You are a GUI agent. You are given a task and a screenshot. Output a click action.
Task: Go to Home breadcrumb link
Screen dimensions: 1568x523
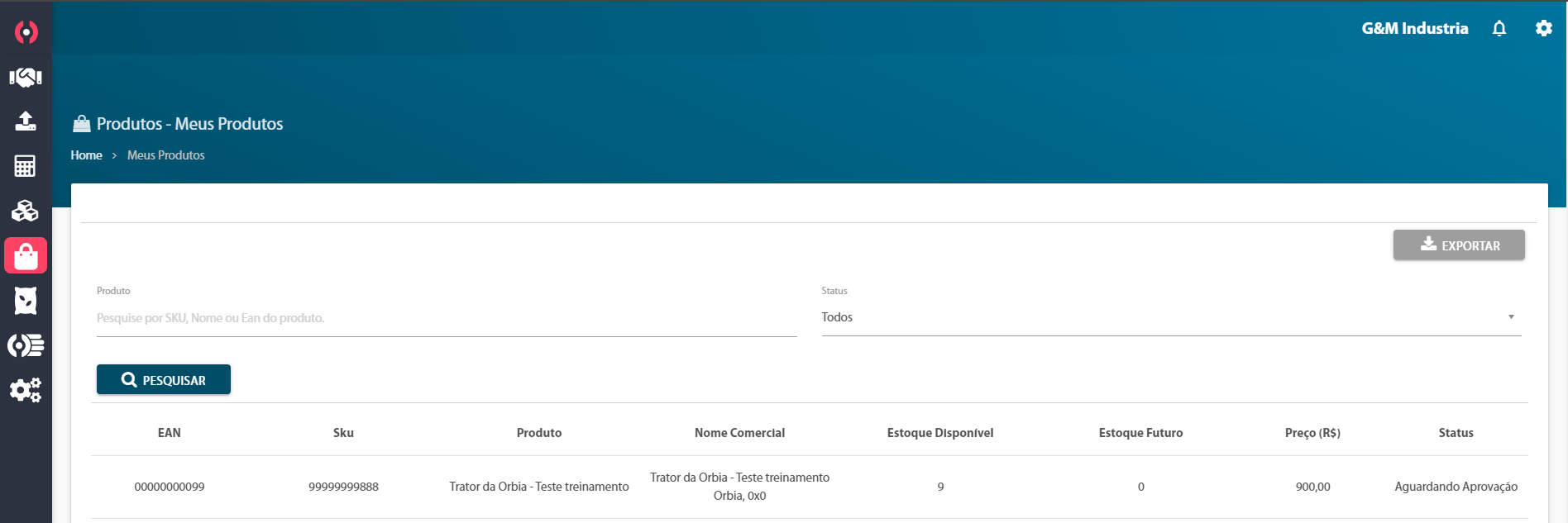tap(86, 155)
